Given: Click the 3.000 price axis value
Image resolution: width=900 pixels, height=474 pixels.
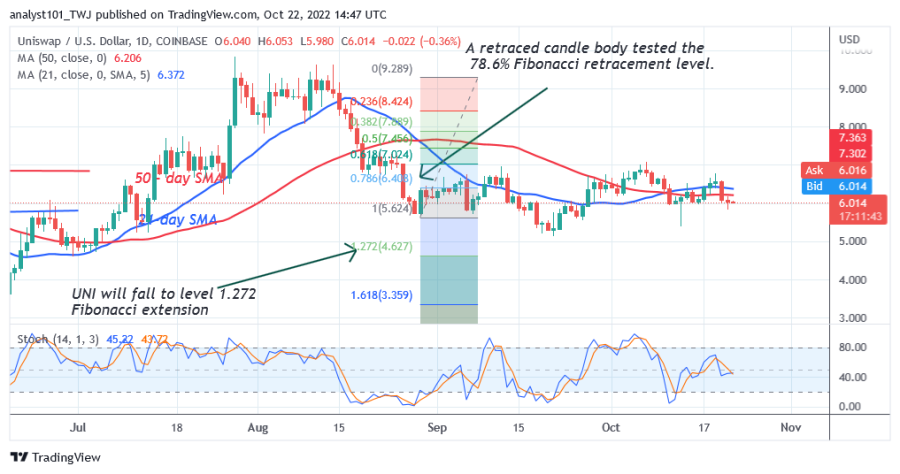Looking at the screenshot, I should point(852,318).
